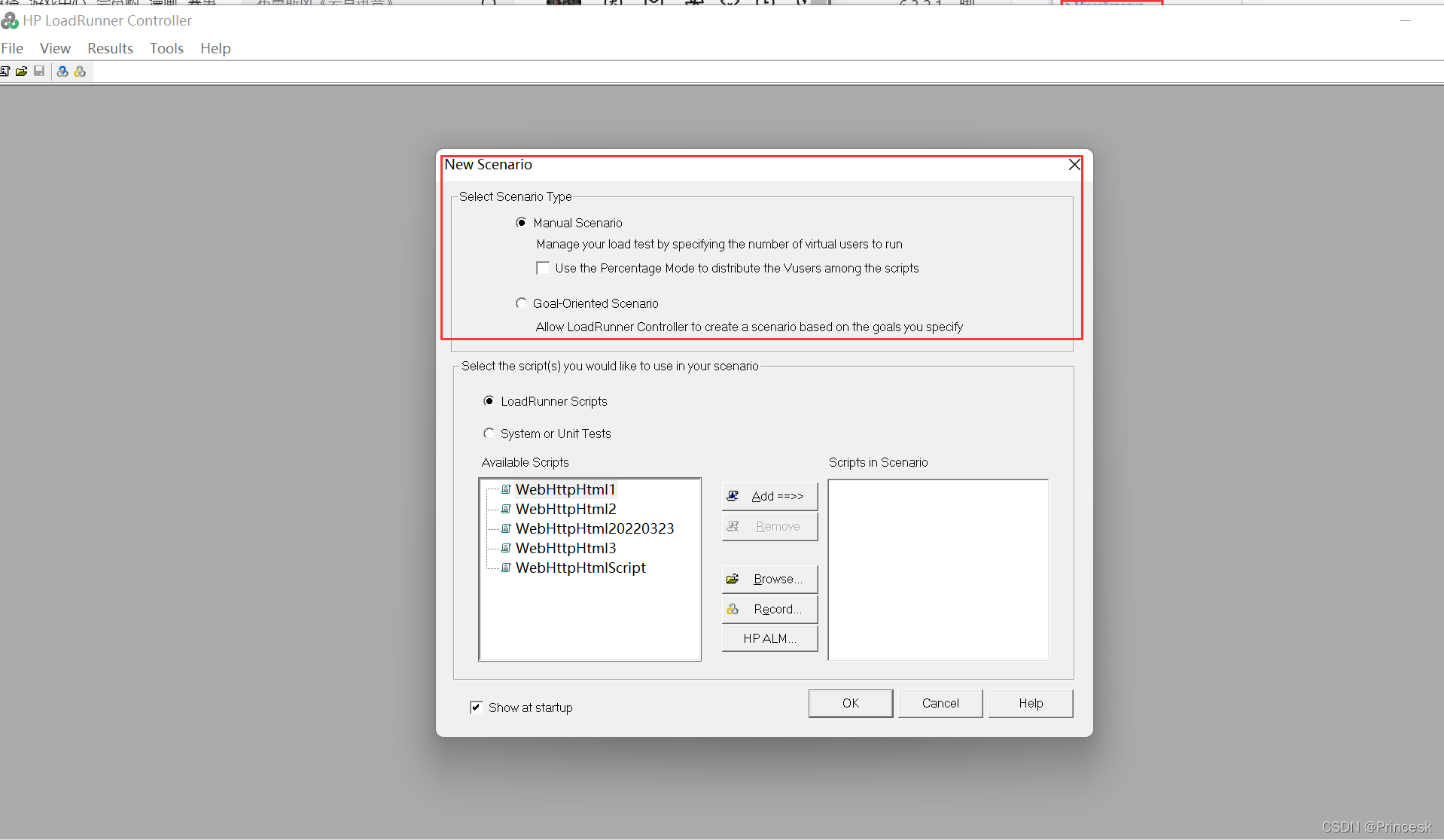Screen dimensions: 1444x840
Task: Uncheck the Show at startup checkbox
Action: (476, 708)
